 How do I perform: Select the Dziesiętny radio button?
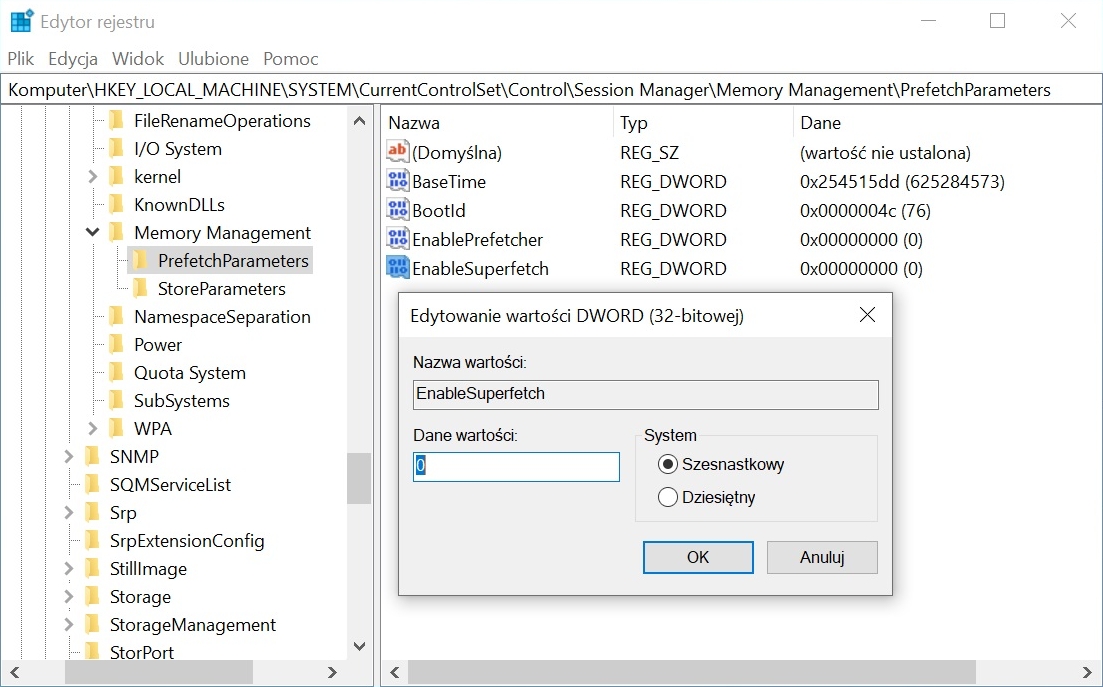point(668,497)
